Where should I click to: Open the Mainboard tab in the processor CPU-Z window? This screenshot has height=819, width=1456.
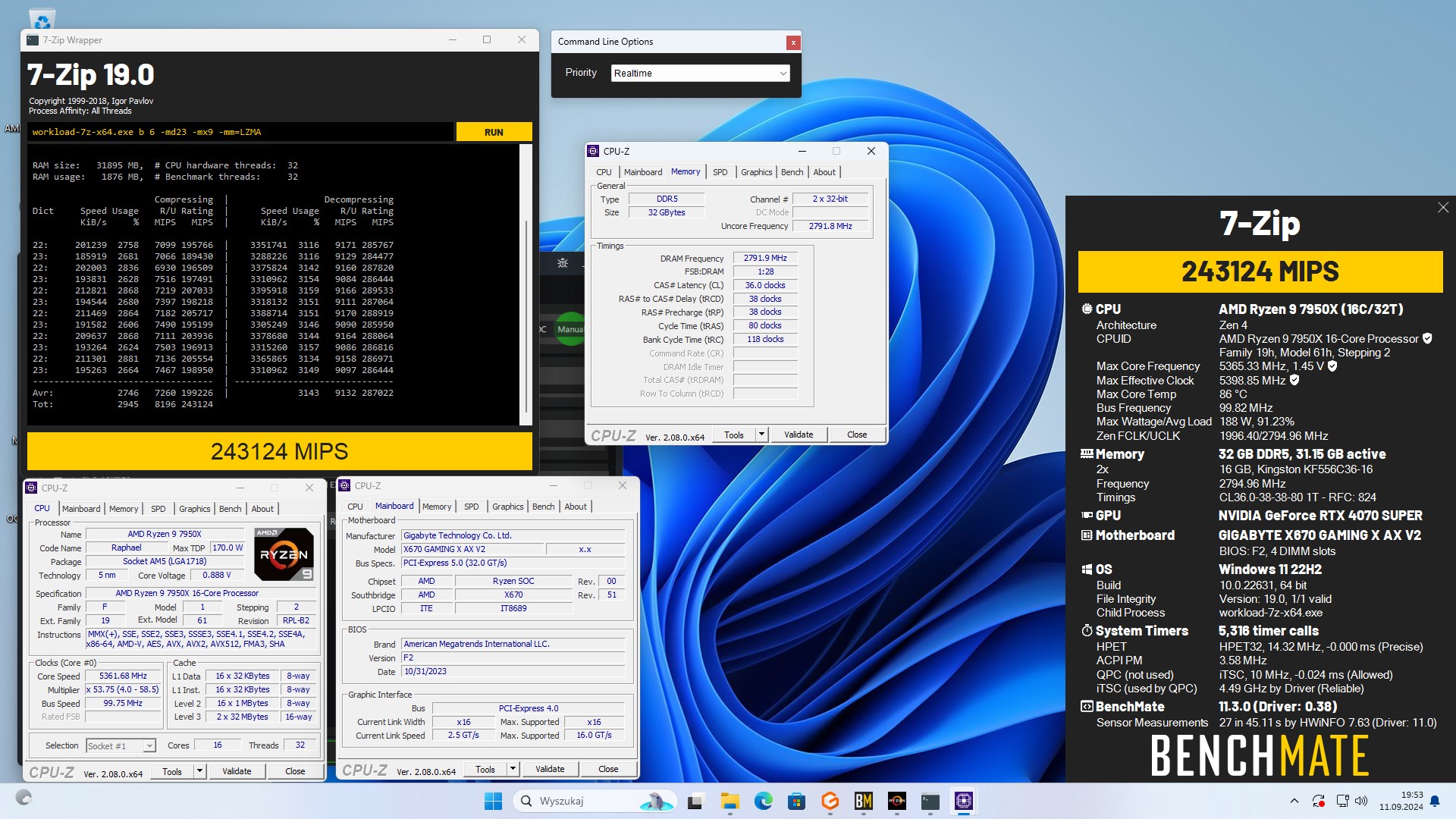point(81,509)
